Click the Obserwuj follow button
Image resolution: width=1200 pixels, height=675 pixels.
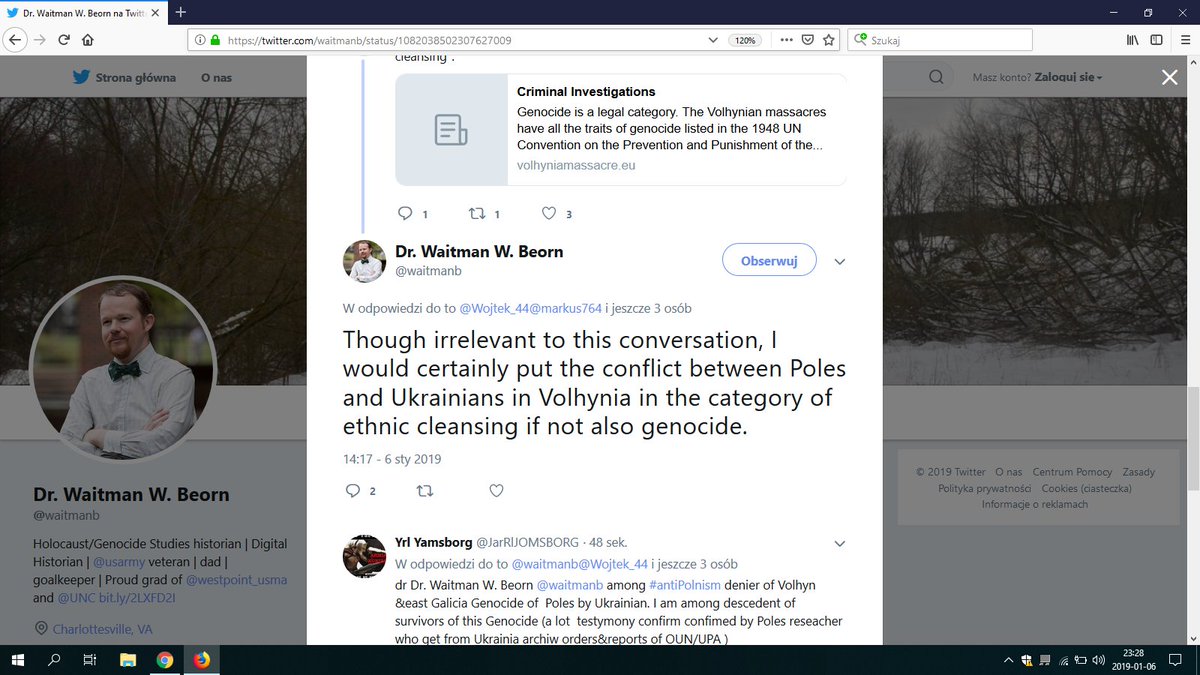click(769, 261)
